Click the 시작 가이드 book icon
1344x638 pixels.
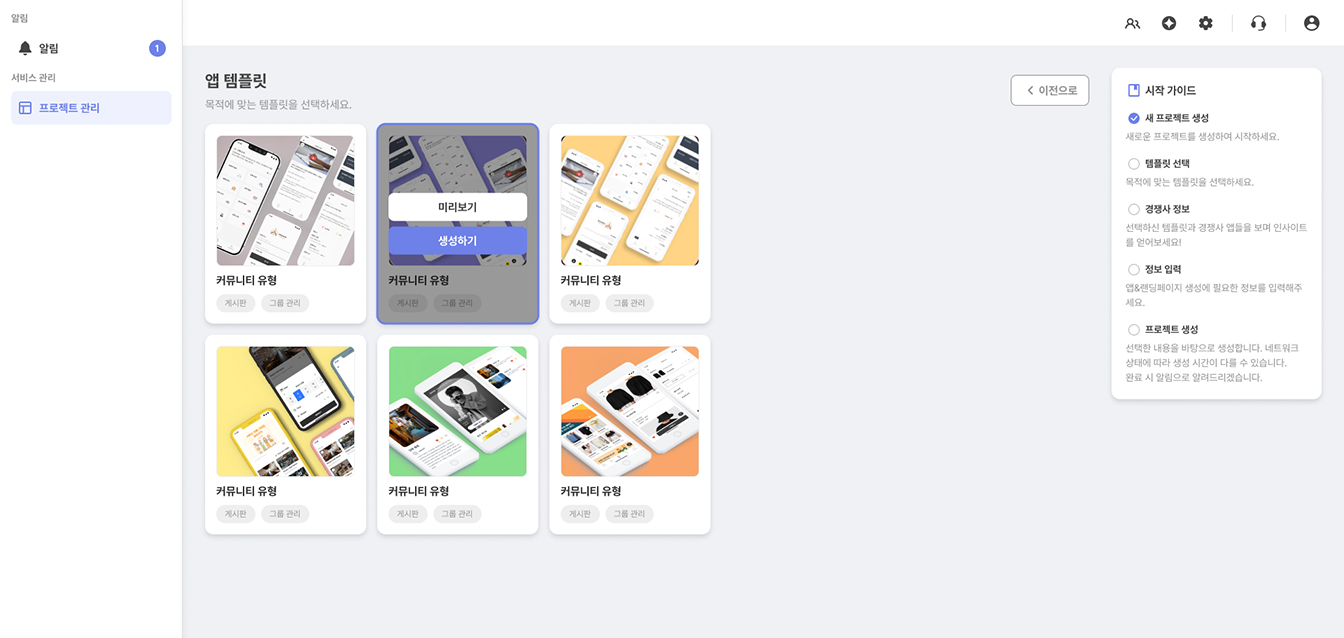pyautogui.click(x=1134, y=90)
